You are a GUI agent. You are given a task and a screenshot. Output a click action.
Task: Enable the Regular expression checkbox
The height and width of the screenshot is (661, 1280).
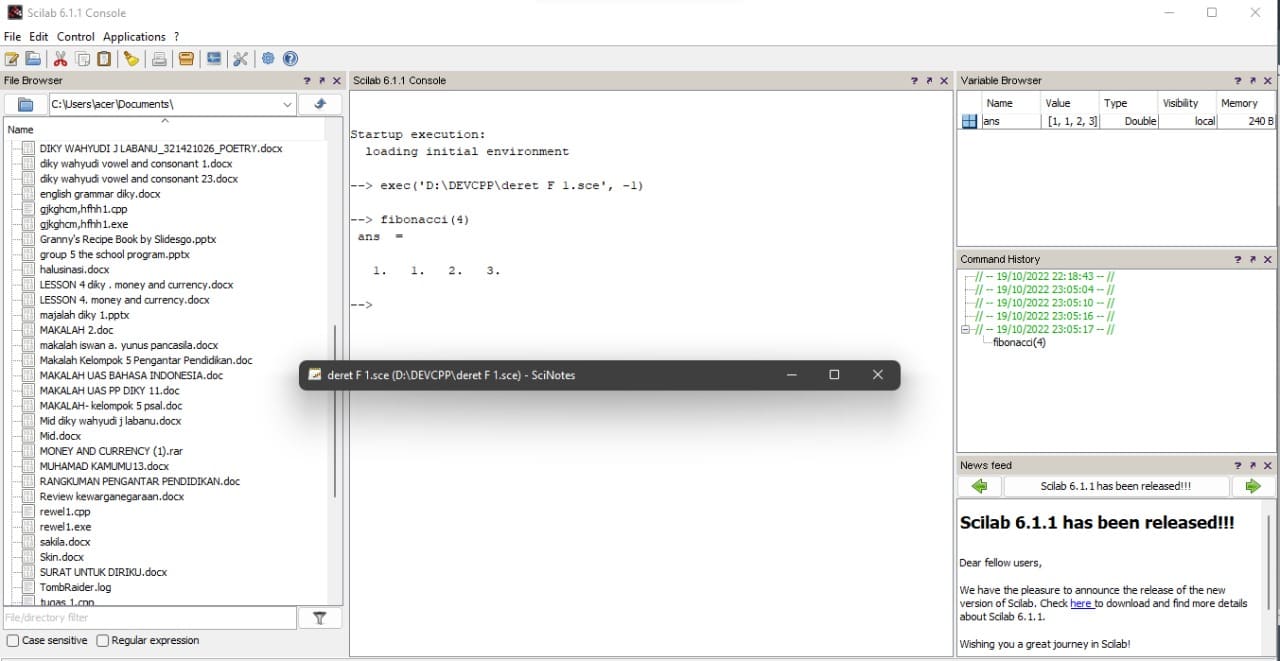[102, 641]
